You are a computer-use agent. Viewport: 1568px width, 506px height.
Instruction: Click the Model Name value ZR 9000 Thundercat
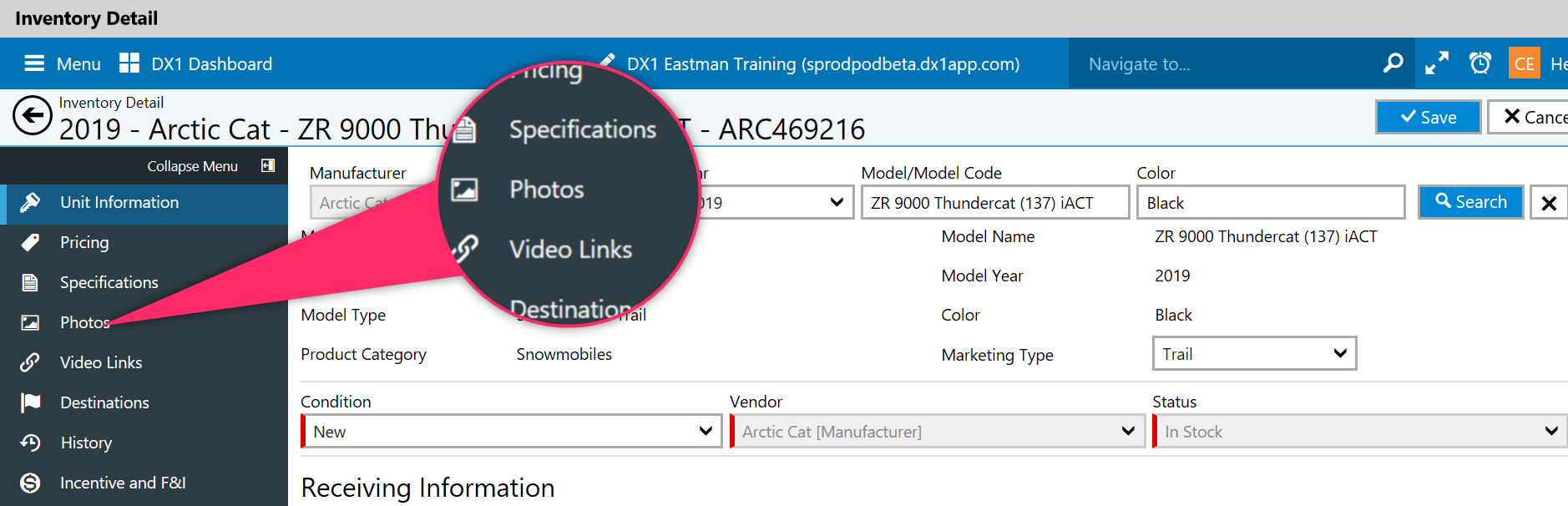[1266, 236]
